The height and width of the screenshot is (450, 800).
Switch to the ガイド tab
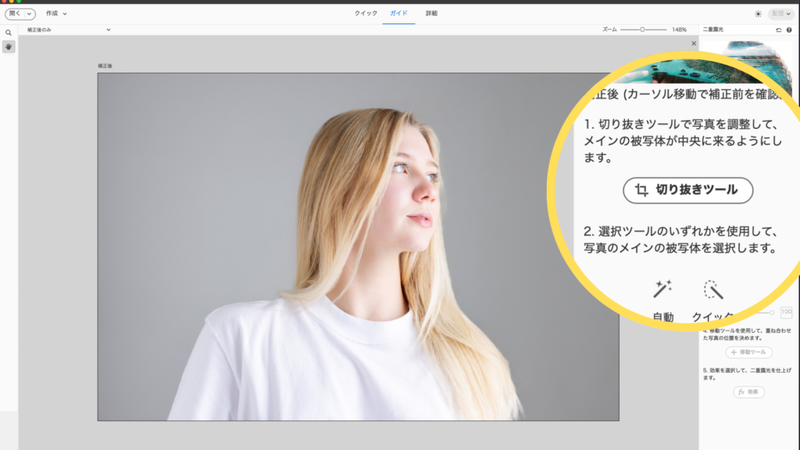point(398,14)
